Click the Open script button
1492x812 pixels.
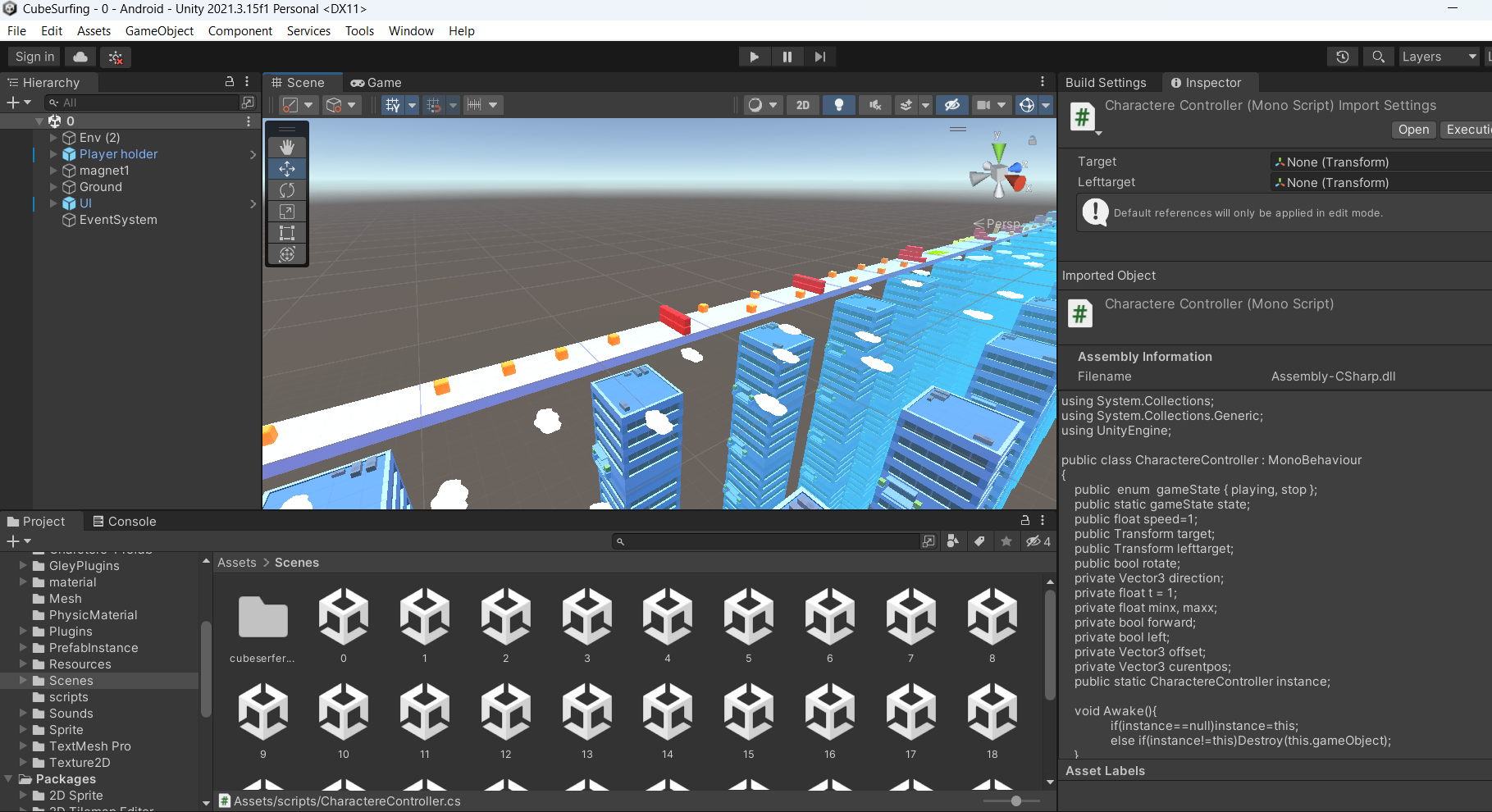(1413, 130)
